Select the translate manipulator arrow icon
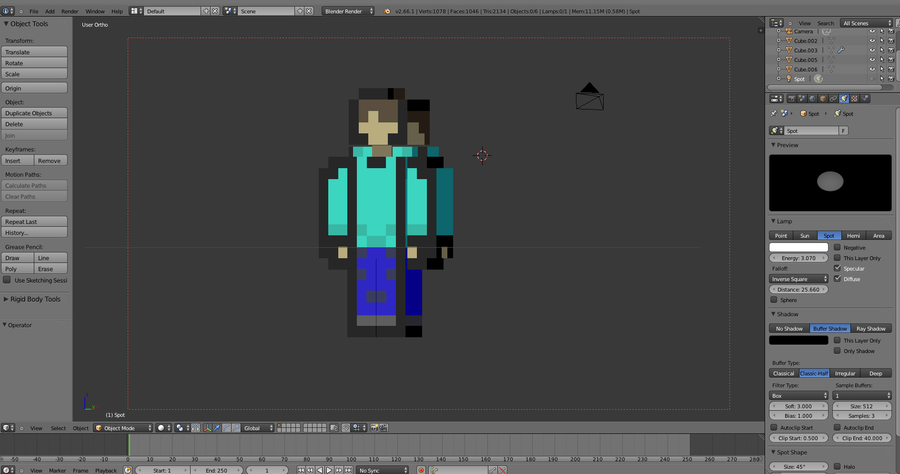 click(217, 428)
